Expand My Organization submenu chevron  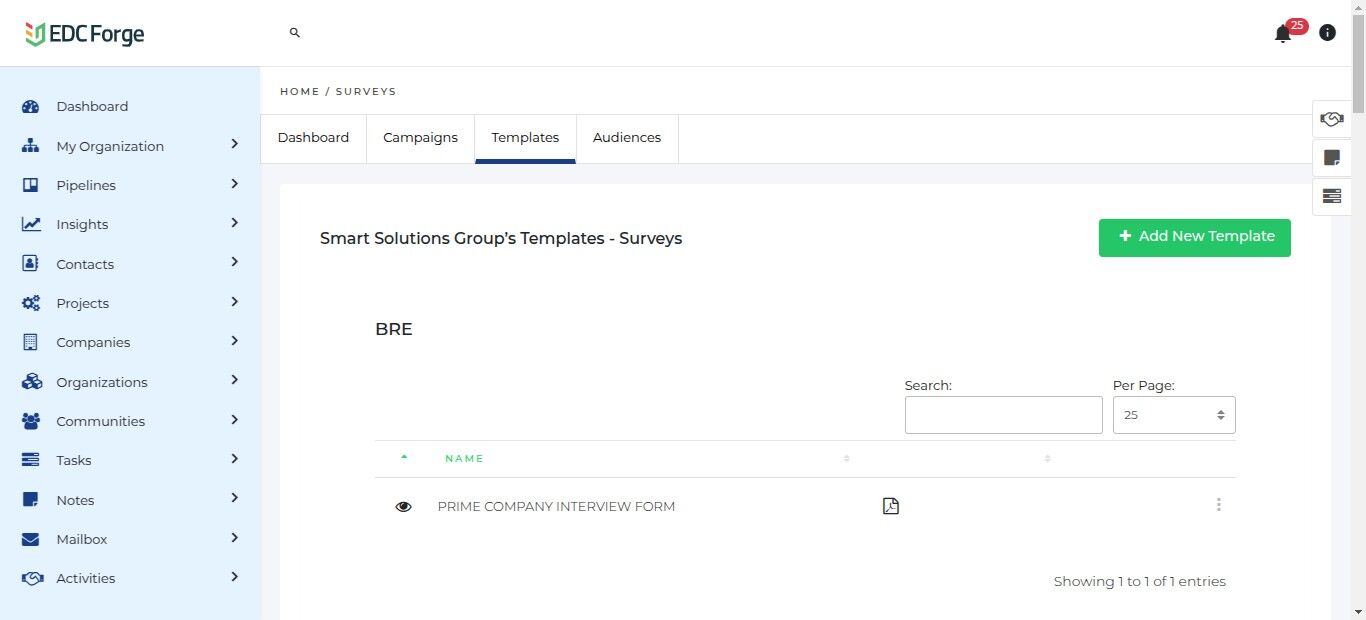[x=234, y=144]
